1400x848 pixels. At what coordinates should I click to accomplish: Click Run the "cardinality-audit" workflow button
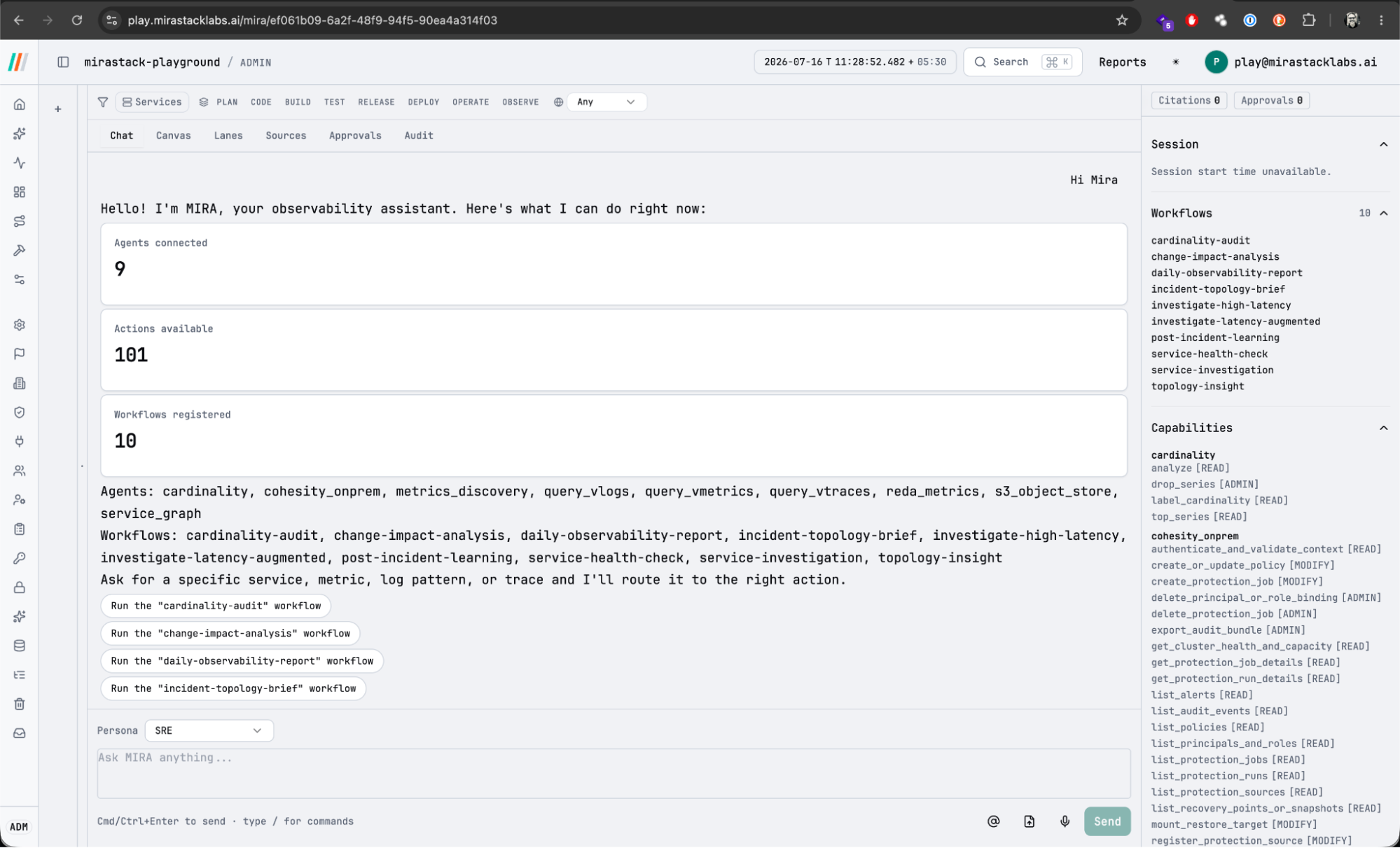216,606
